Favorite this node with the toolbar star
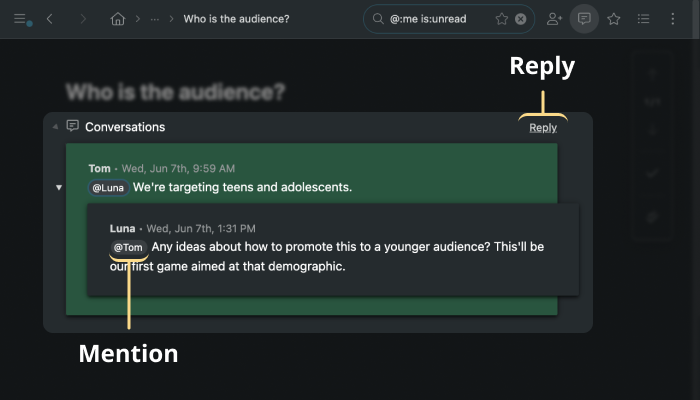The height and width of the screenshot is (400, 700). tap(614, 19)
